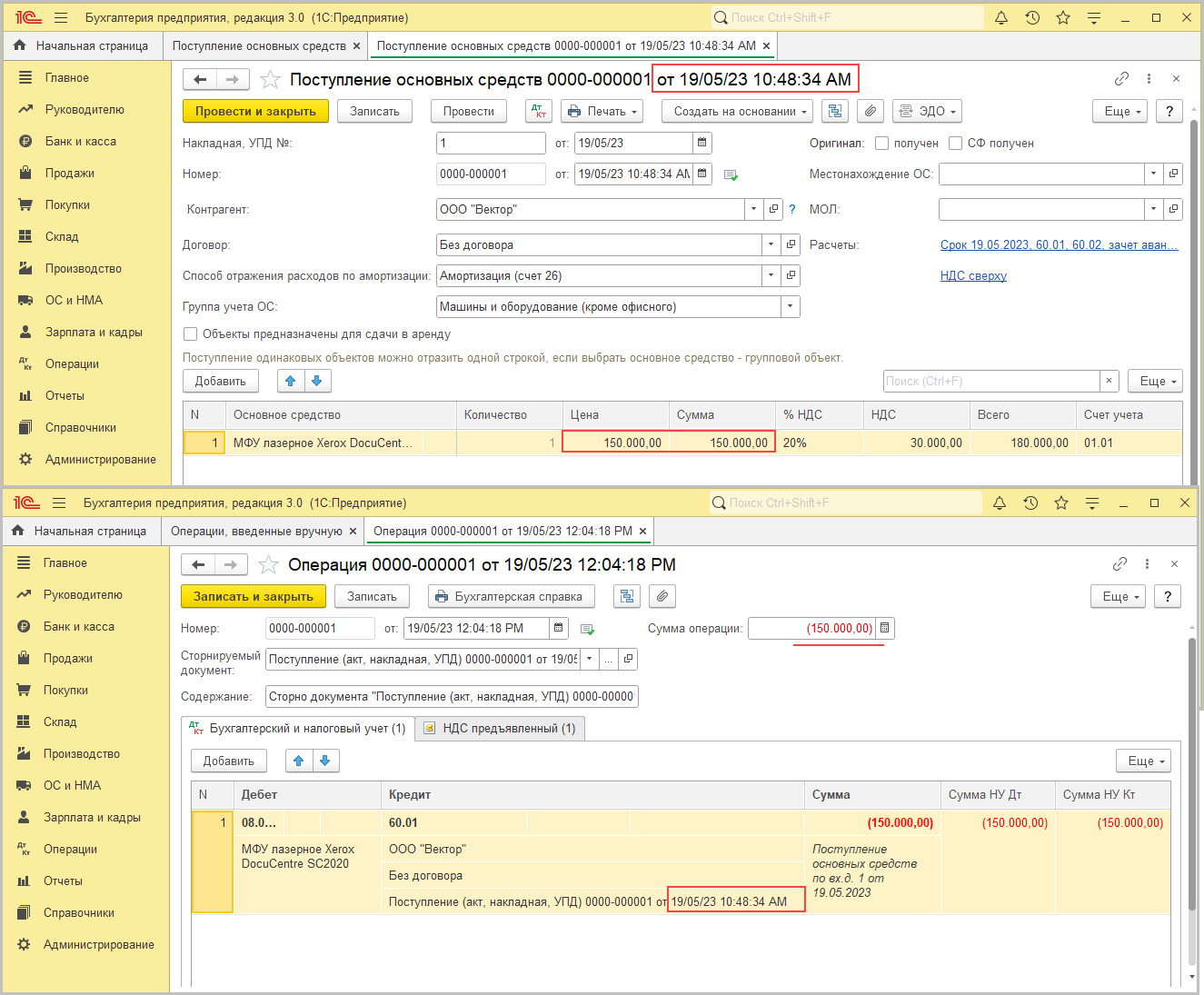The image size is (1204, 995).
Task: Switch to Операции, введенные вручную tab
Action: click(256, 531)
